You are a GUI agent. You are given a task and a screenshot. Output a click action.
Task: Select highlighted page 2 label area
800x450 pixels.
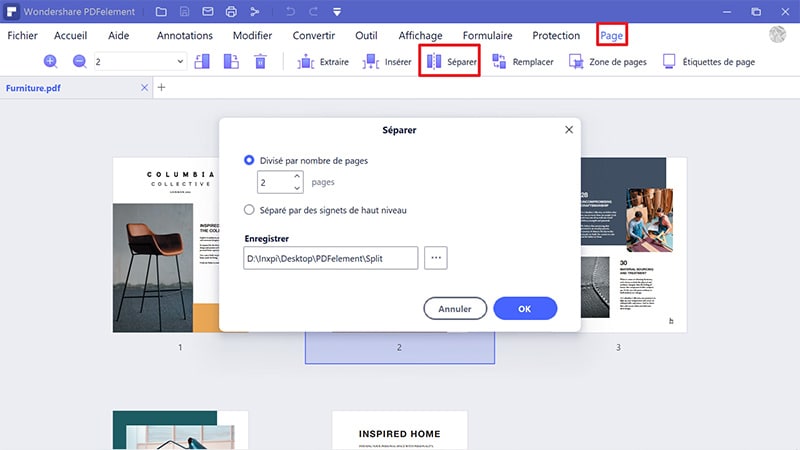pyautogui.click(x=399, y=347)
